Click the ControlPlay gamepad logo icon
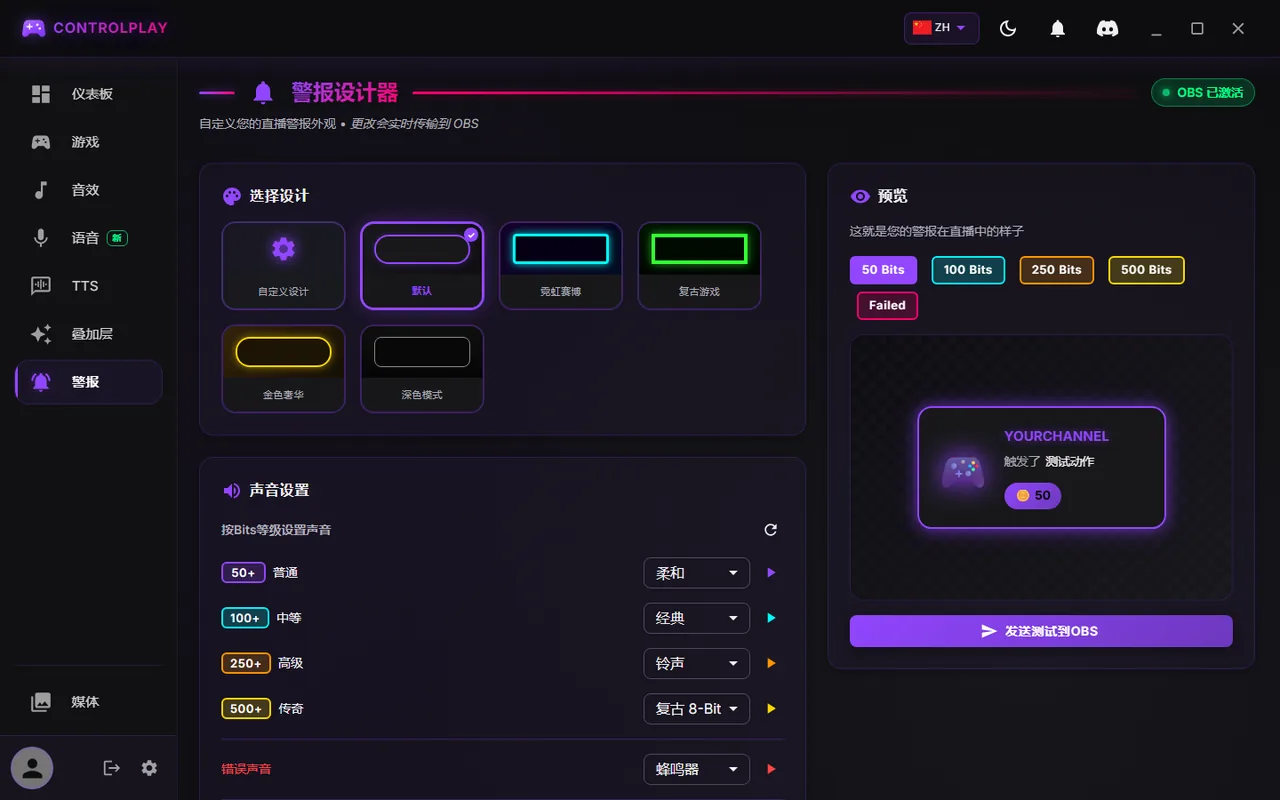The height and width of the screenshot is (800, 1280). coord(34,28)
